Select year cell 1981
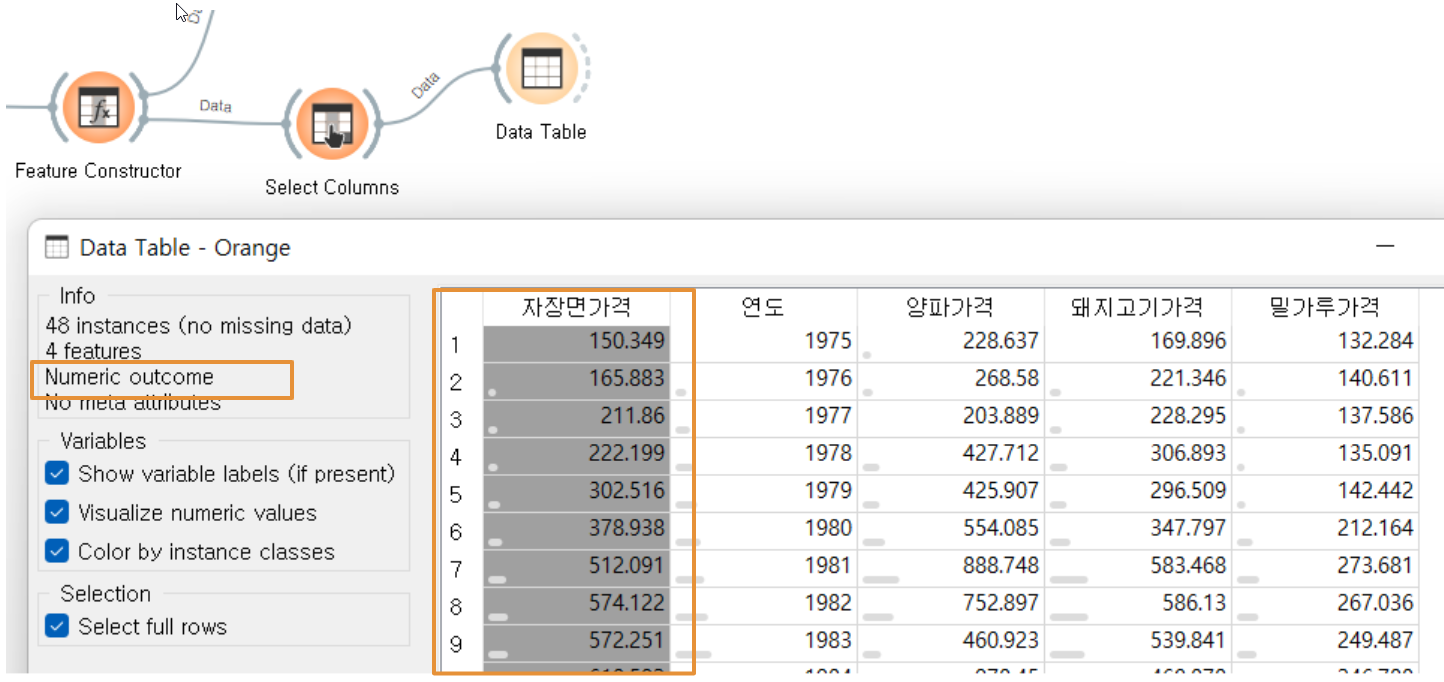This screenshot has height=682, width=1444. pos(763,566)
